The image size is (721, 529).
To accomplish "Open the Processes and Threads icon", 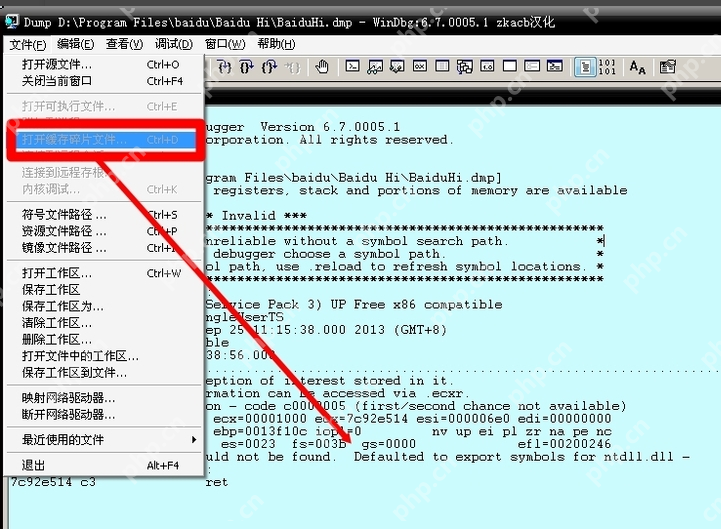I will pyautogui.click(x=532, y=67).
